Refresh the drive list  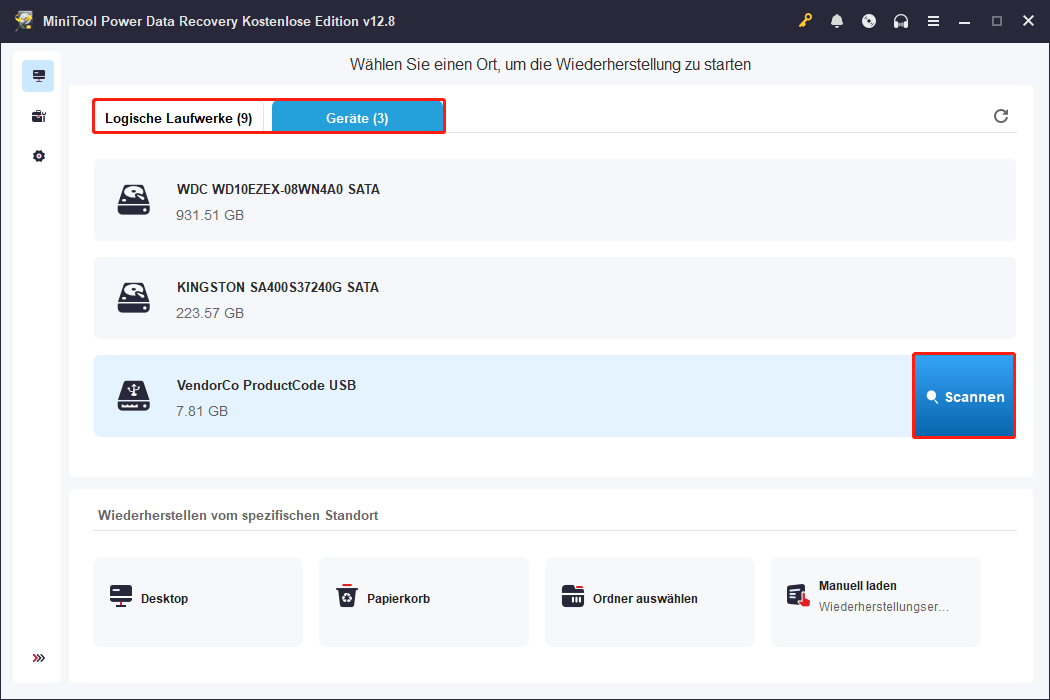pos(1001,116)
